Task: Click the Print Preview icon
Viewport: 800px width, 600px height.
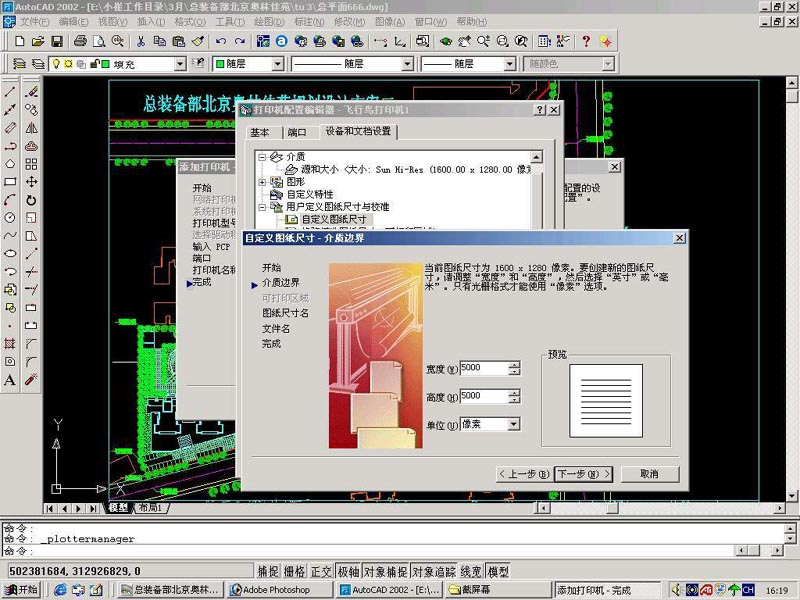Action: pyautogui.click(x=99, y=41)
